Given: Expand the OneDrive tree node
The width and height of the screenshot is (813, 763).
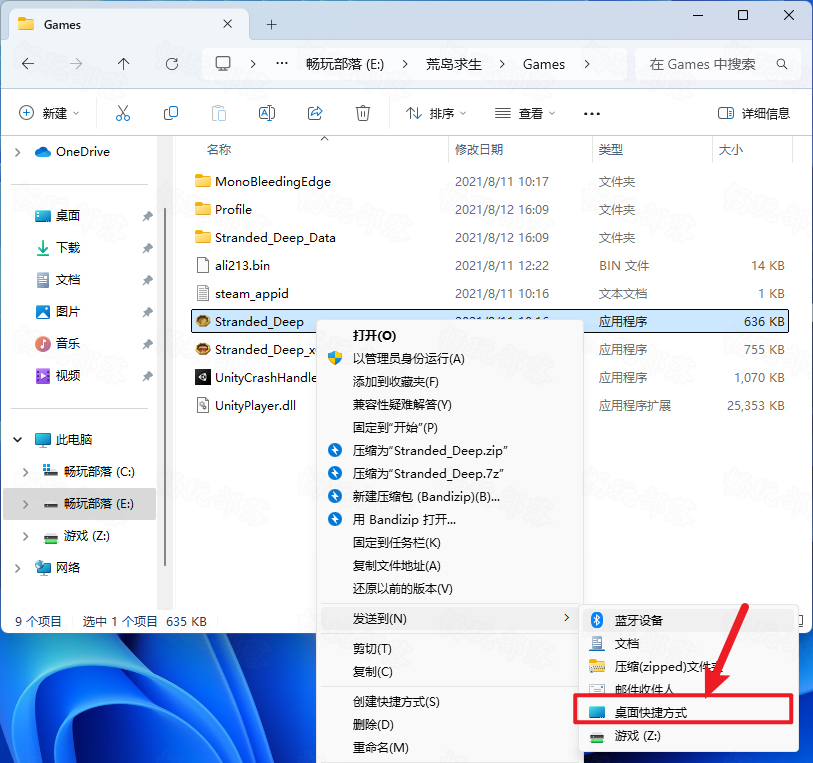Looking at the screenshot, I should coord(18,152).
